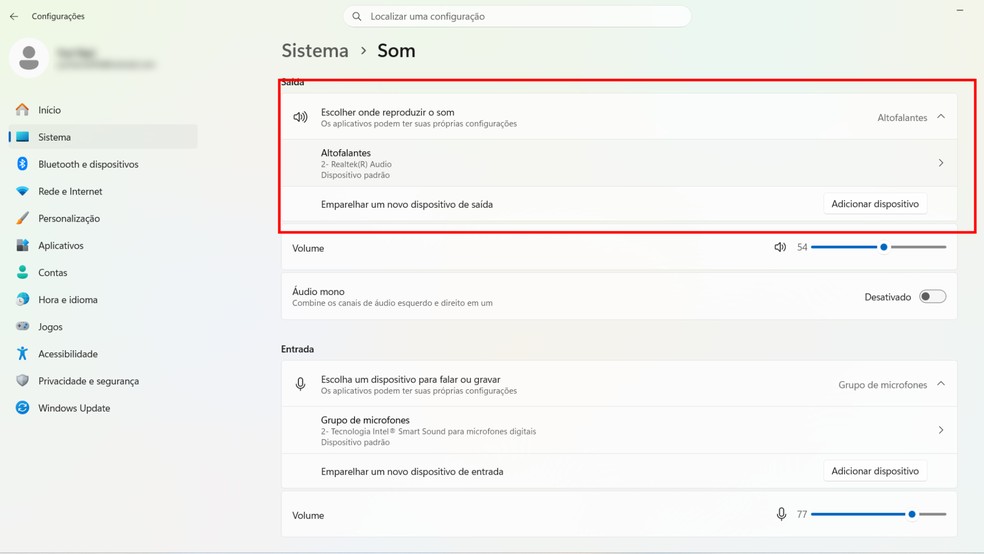This screenshot has width=984, height=554.
Task: Open Hora e idioma settings
Action: [x=104, y=299]
